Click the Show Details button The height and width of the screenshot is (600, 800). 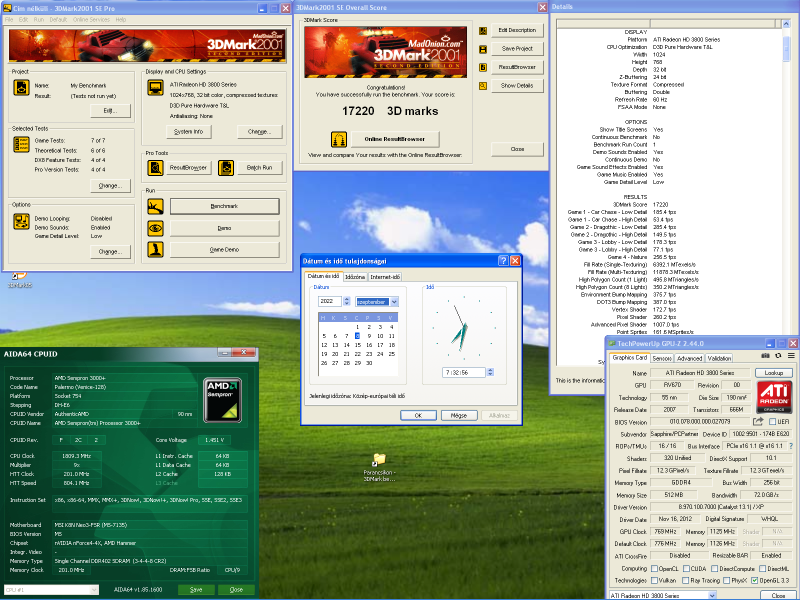tap(517, 86)
